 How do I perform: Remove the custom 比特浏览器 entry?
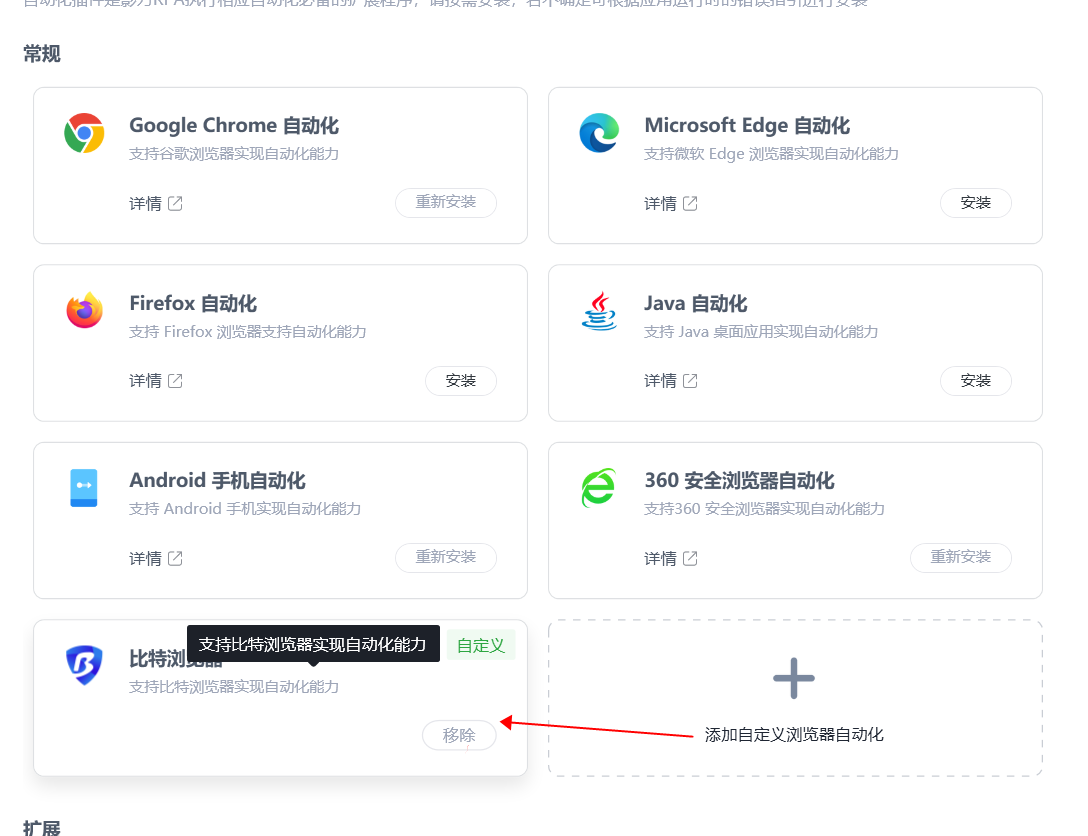459,735
